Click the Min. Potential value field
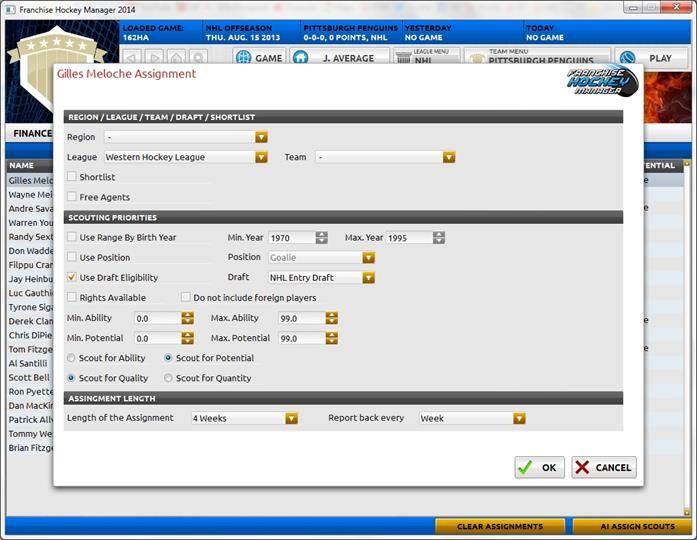697x540 pixels. coord(158,338)
